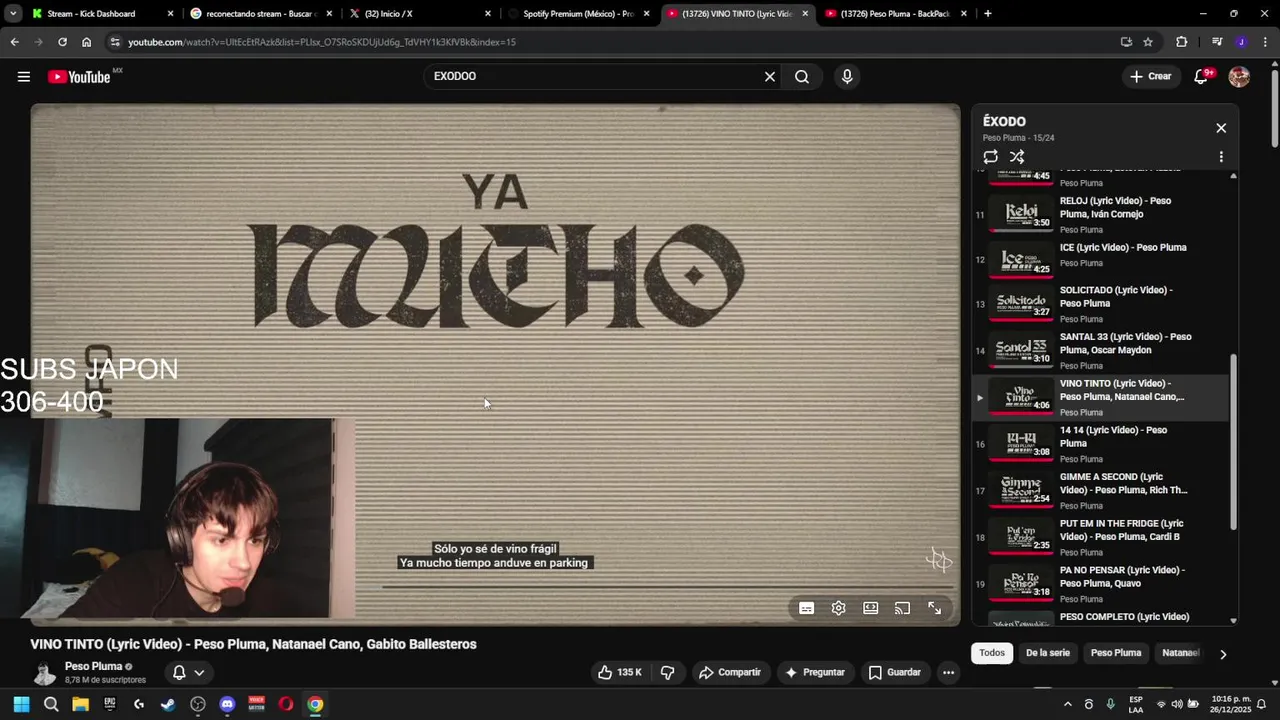Open more actions ellipsis below video
This screenshot has height=720, width=1280.
click(948, 673)
